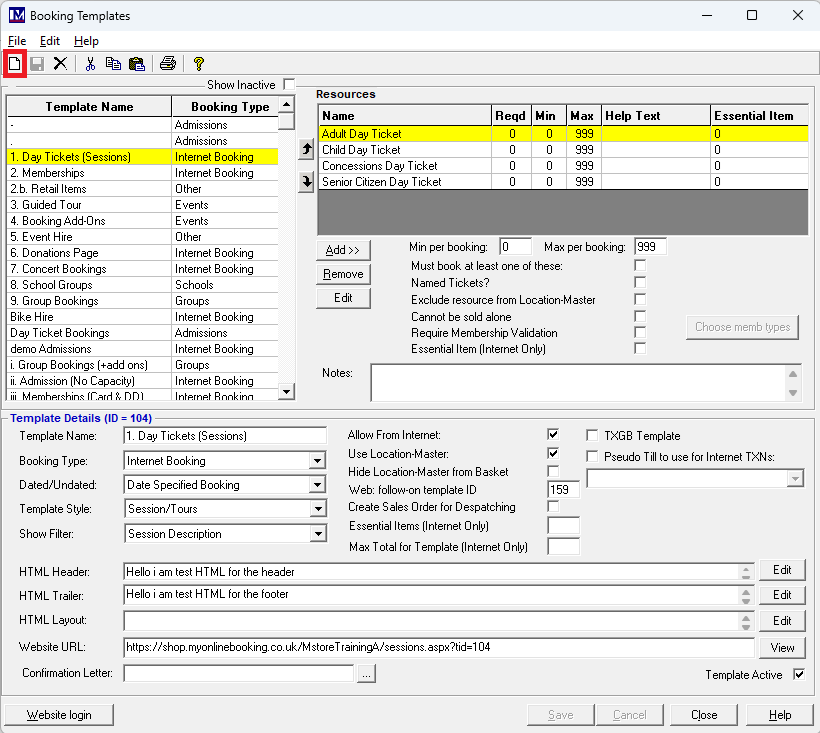Open the File menu
Screen dimensions: 820x733
pos(17,41)
